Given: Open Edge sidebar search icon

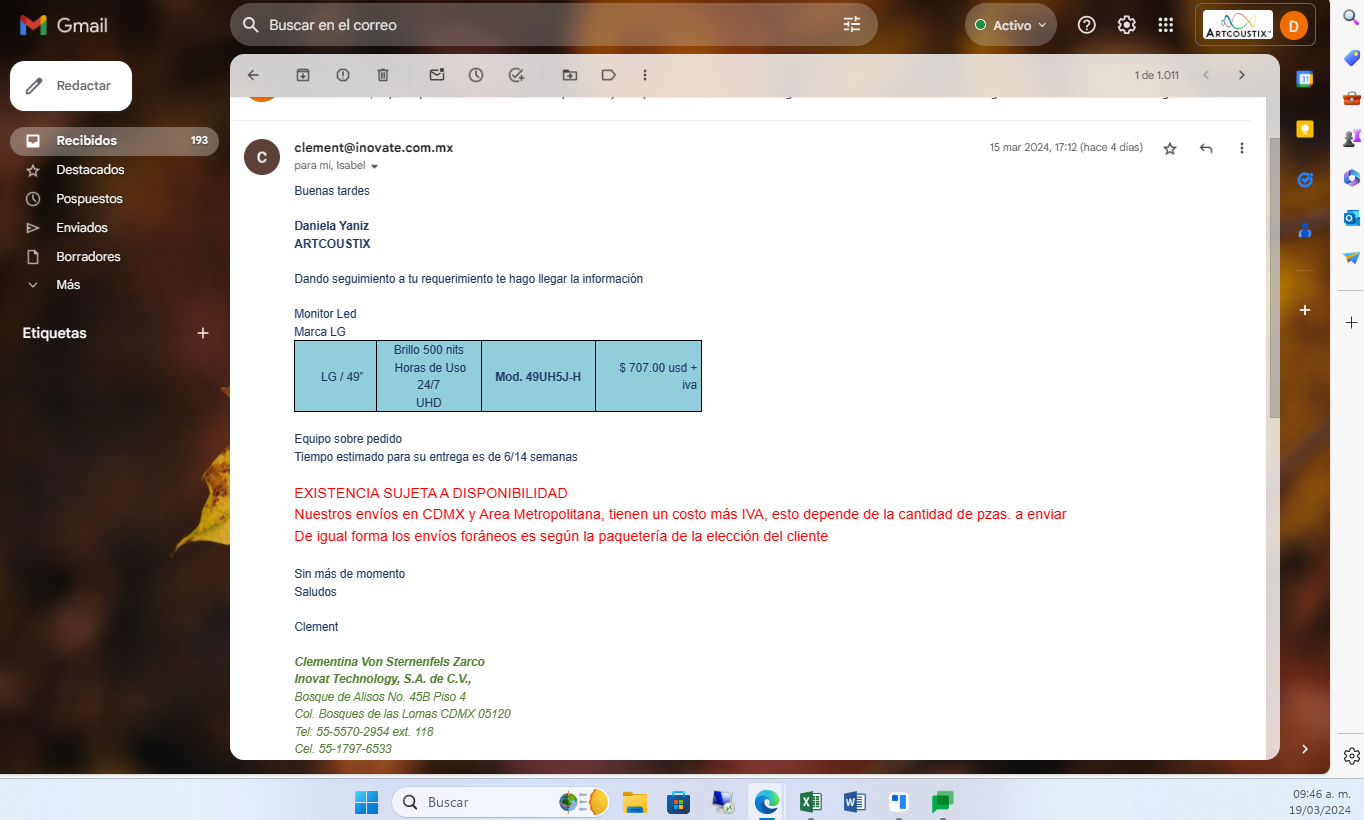Looking at the screenshot, I should coord(1351,17).
